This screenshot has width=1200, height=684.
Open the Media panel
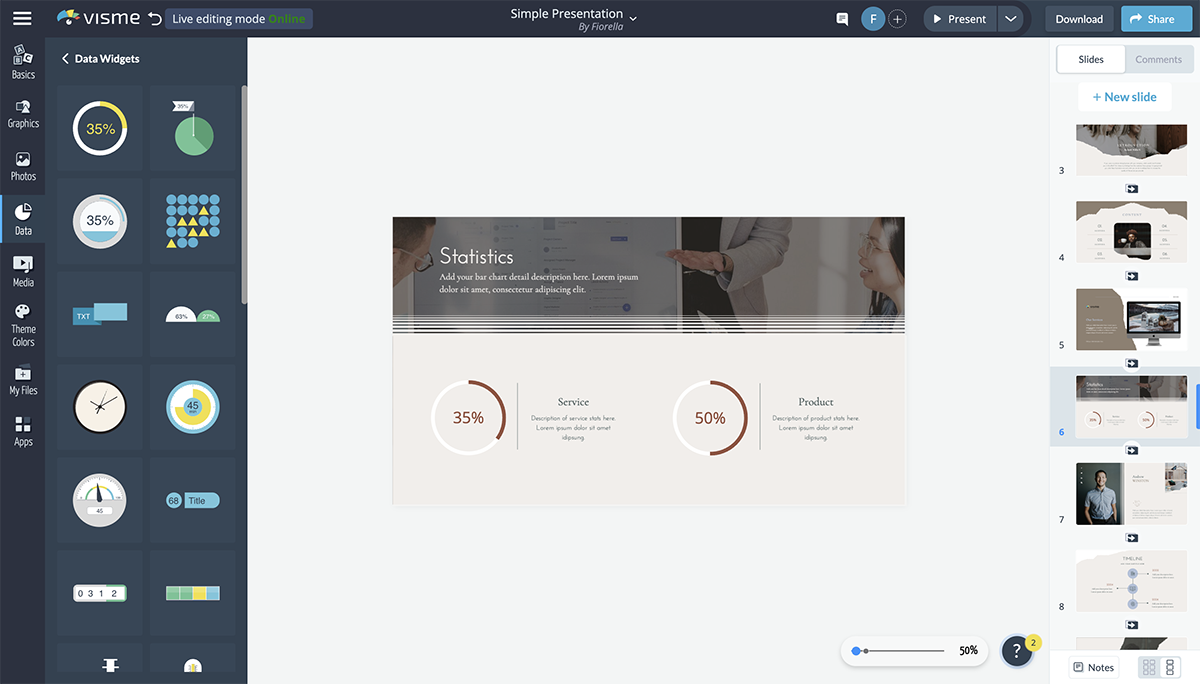coord(23,270)
